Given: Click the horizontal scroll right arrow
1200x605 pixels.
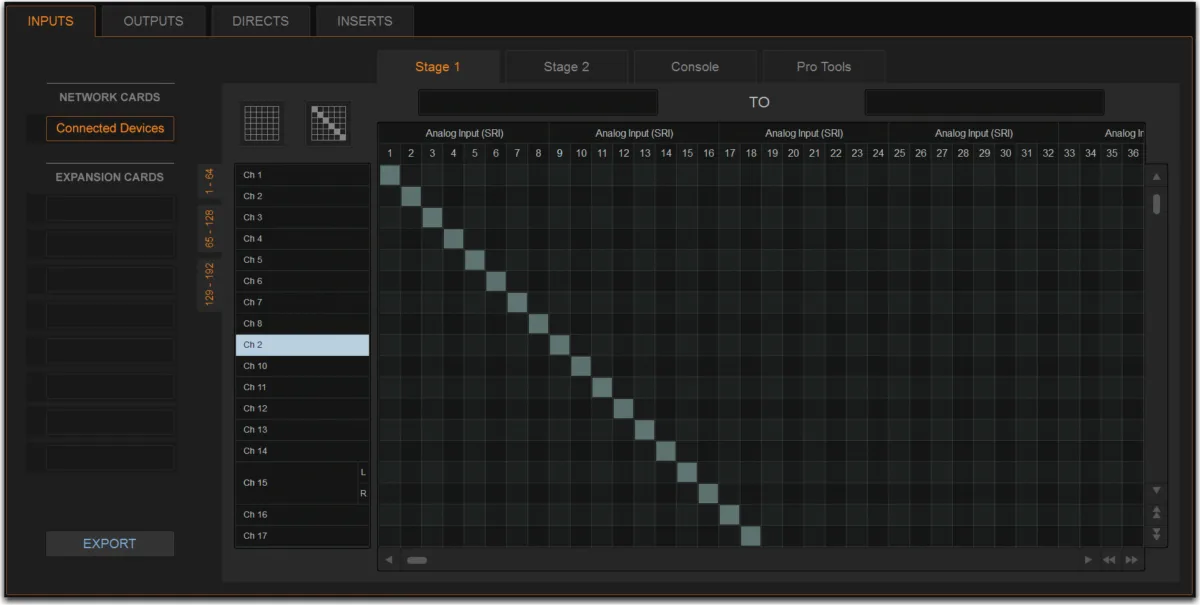Looking at the screenshot, I should [x=1089, y=560].
